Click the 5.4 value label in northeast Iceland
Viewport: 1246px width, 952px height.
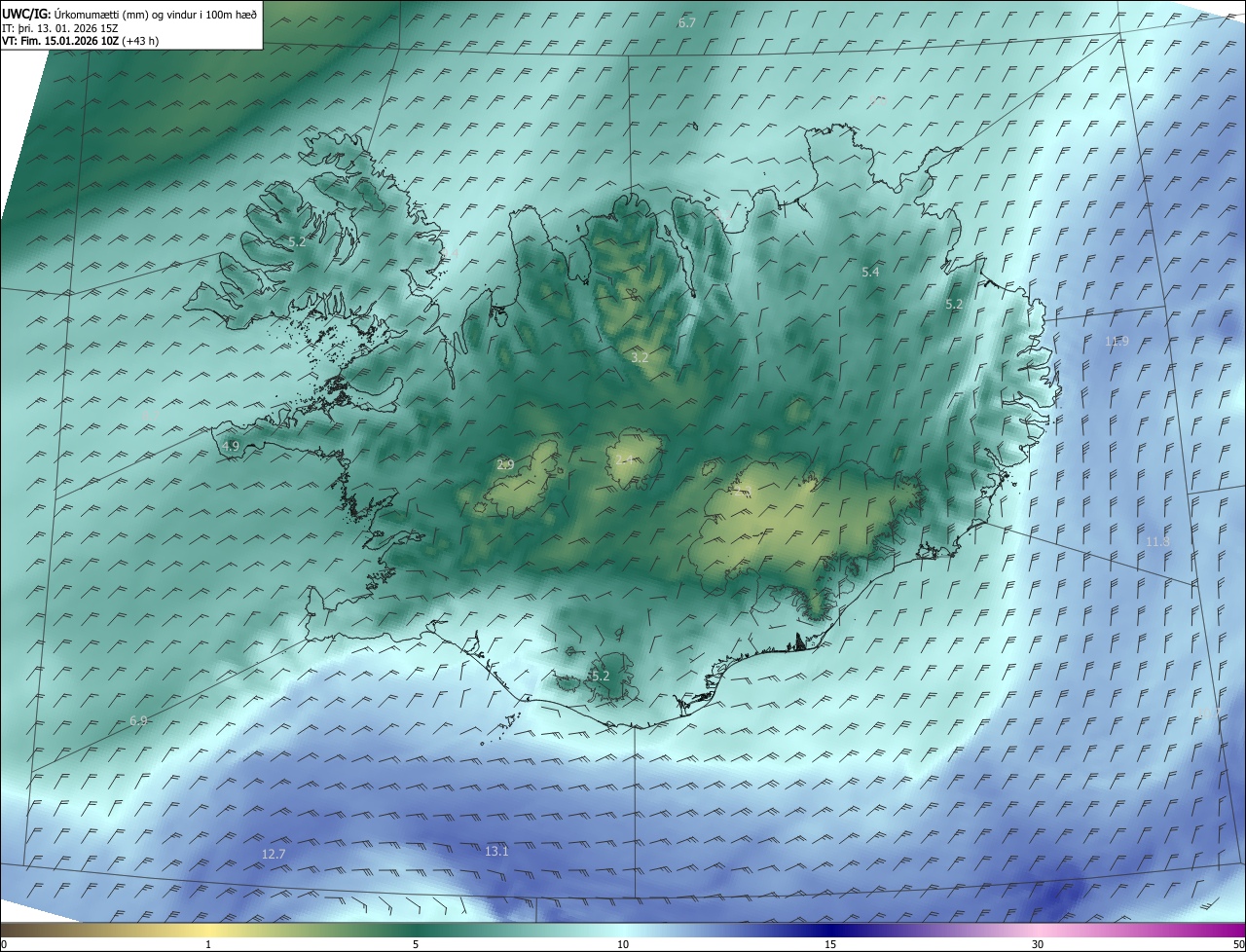(870, 273)
